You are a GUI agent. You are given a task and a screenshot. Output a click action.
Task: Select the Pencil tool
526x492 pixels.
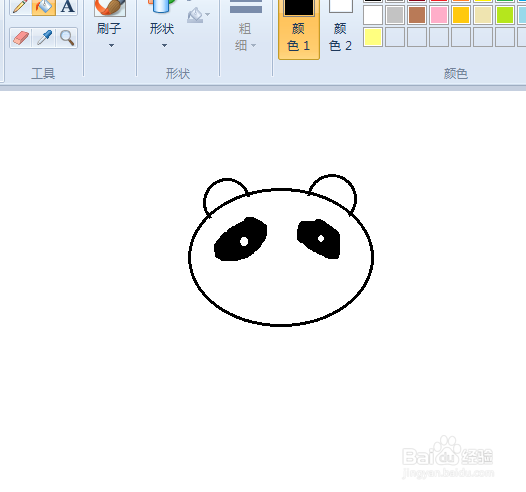21,7
